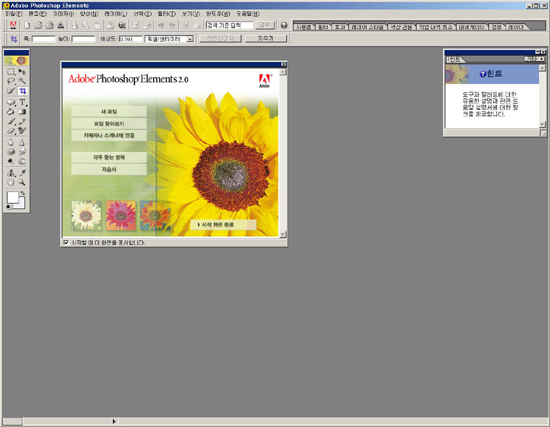Open the 선택(S) menu

click(142, 14)
